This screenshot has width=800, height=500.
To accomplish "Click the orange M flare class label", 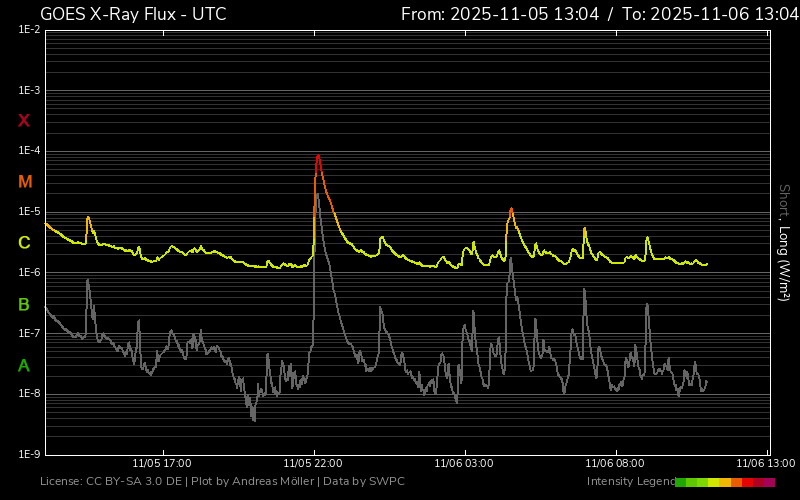I will (x=25, y=182).
